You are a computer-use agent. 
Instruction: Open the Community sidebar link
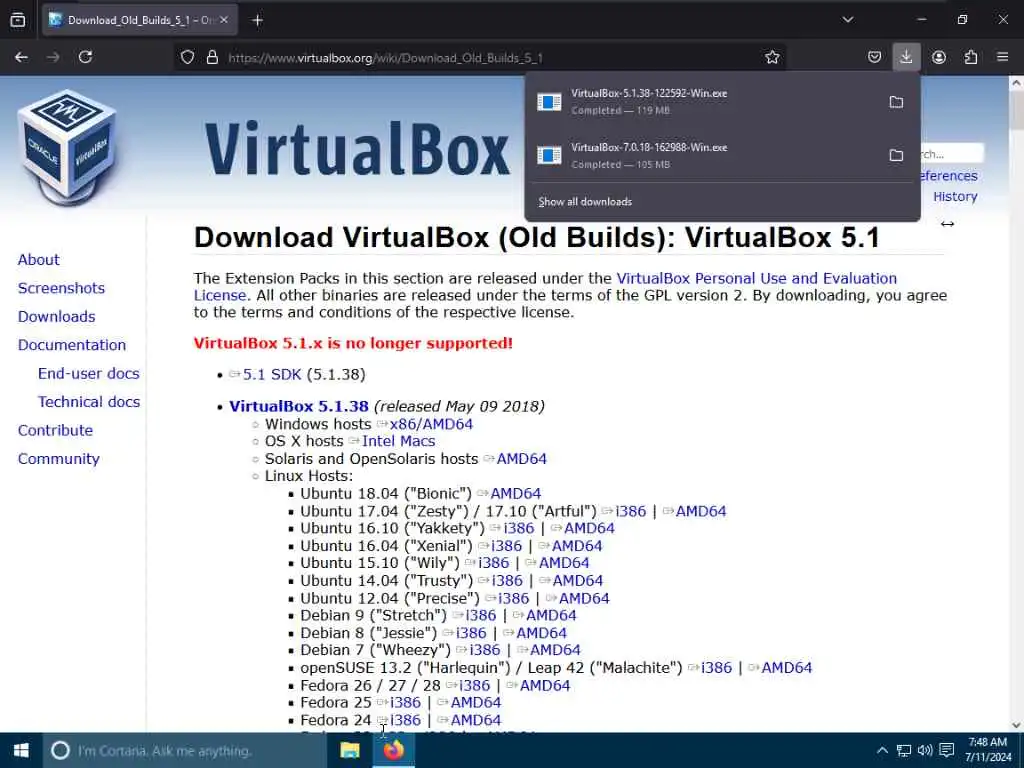(x=59, y=459)
